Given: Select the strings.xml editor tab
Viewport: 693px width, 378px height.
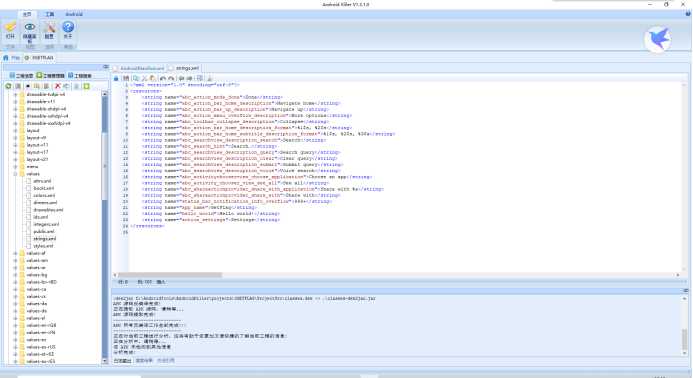Looking at the screenshot, I should pyautogui.click(x=184, y=68).
